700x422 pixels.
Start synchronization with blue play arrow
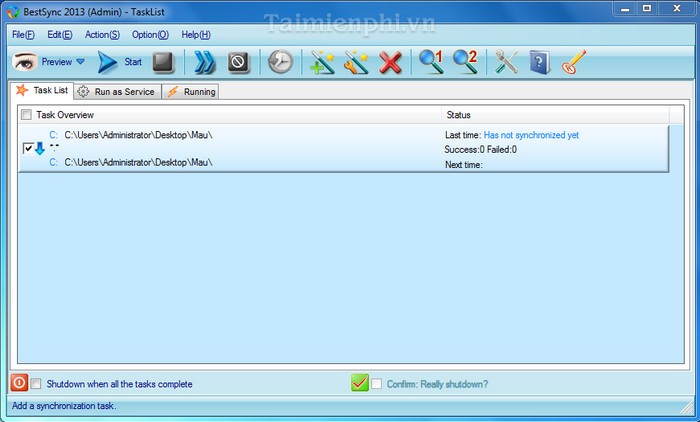coord(107,62)
